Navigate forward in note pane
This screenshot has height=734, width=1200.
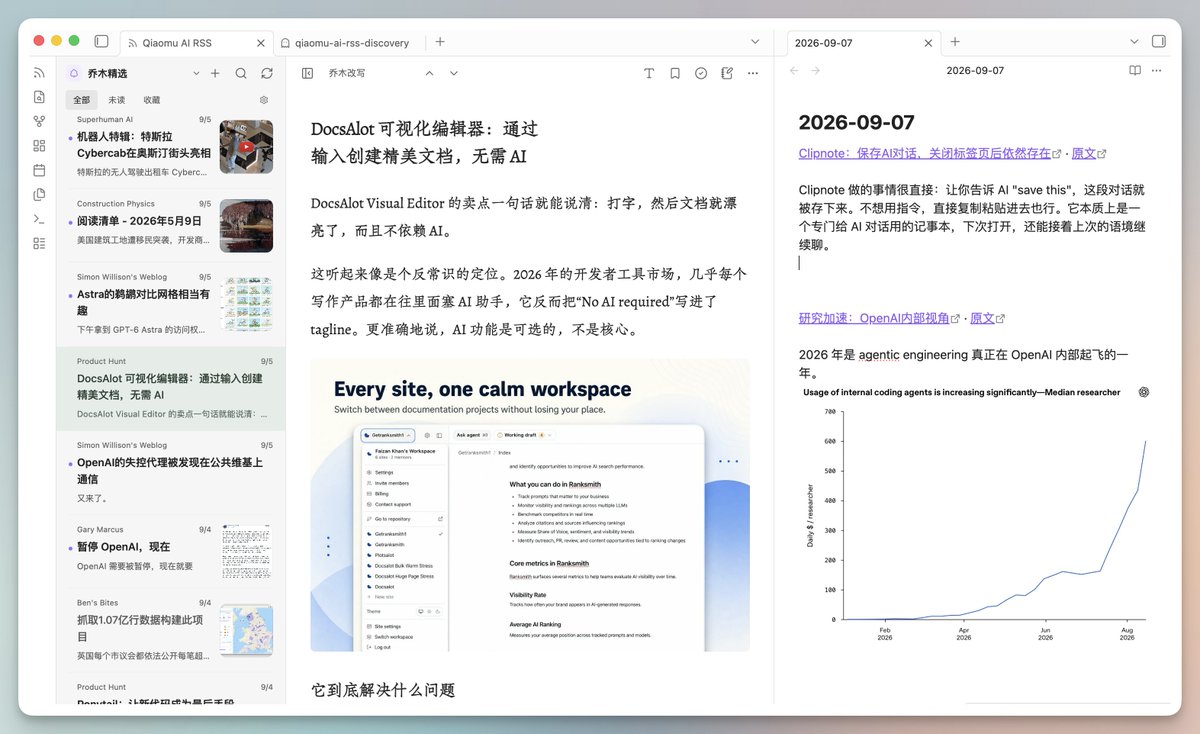[815, 71]
